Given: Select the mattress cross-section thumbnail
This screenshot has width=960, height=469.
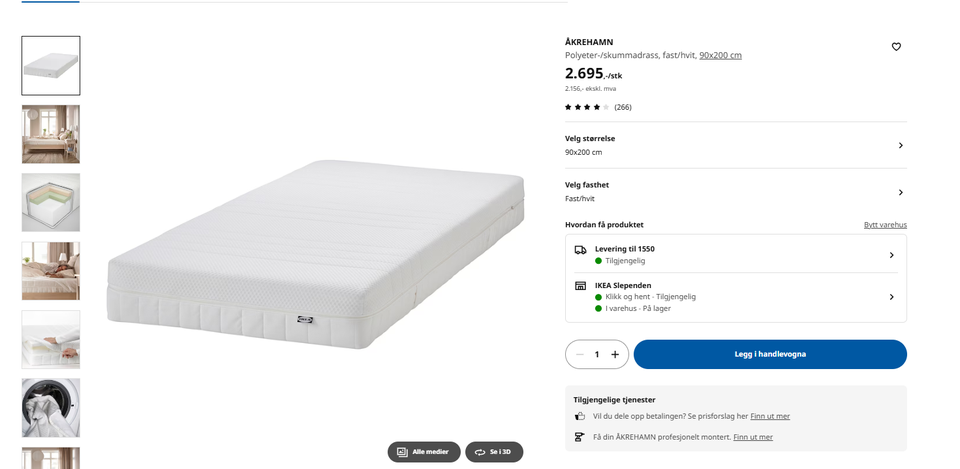Looking at the screenshot, I should 51,203.
